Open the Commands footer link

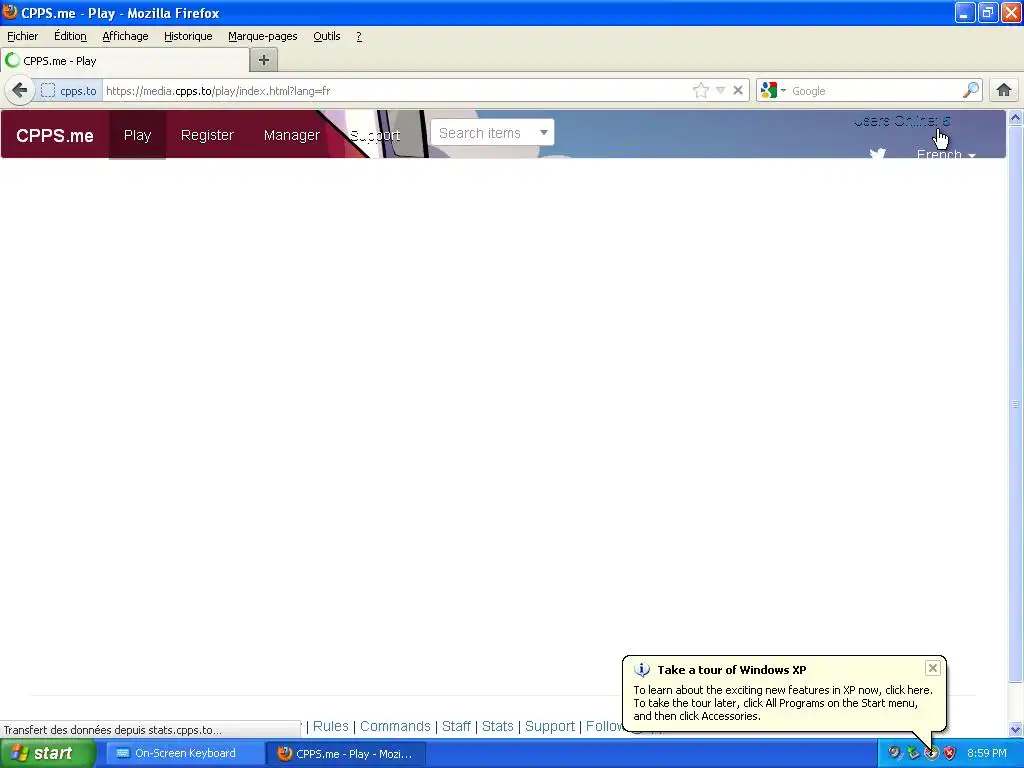pyautogui.click(x=395, y=726)
